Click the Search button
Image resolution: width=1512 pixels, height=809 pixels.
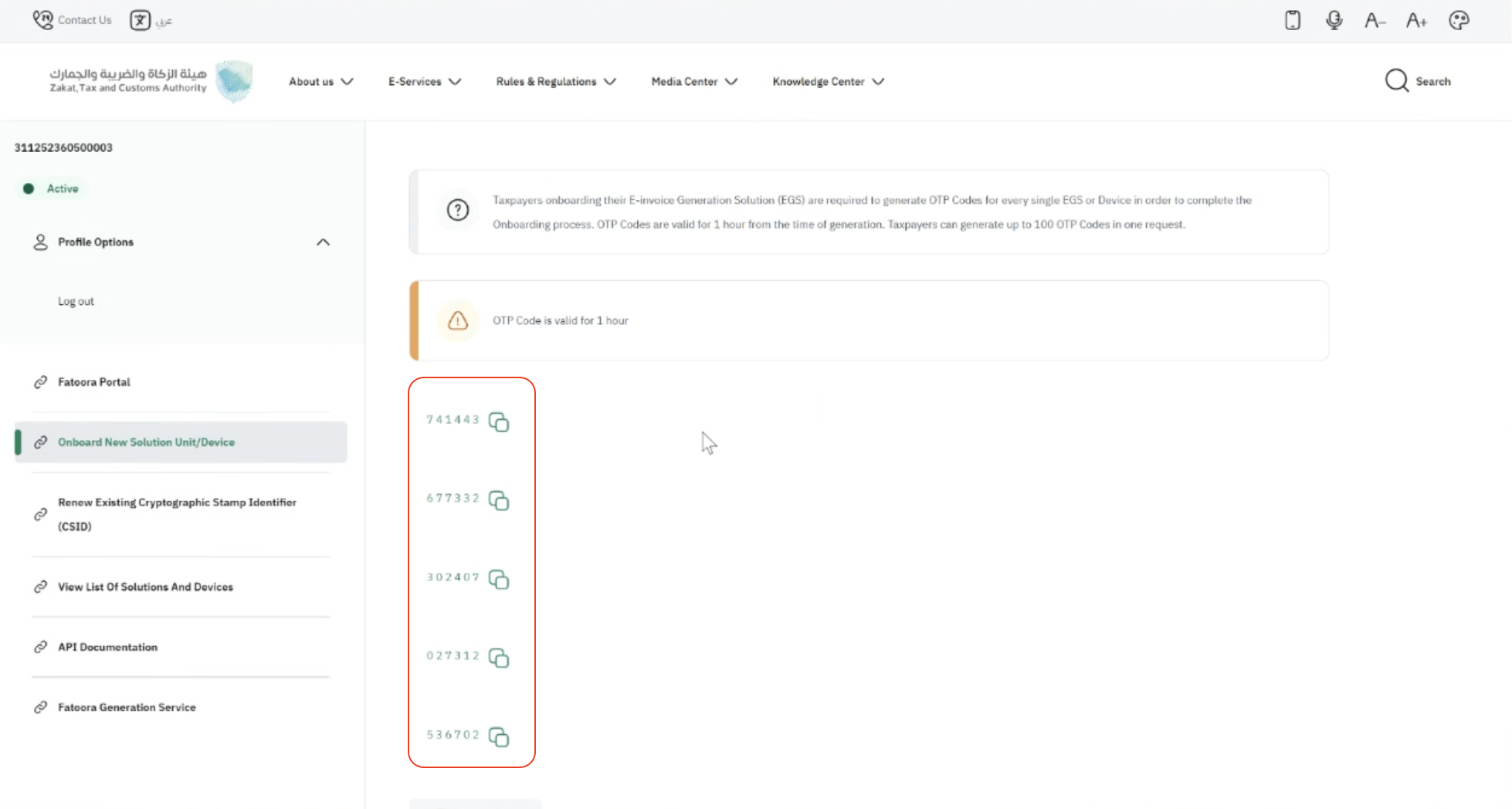tap(1418, 81)
